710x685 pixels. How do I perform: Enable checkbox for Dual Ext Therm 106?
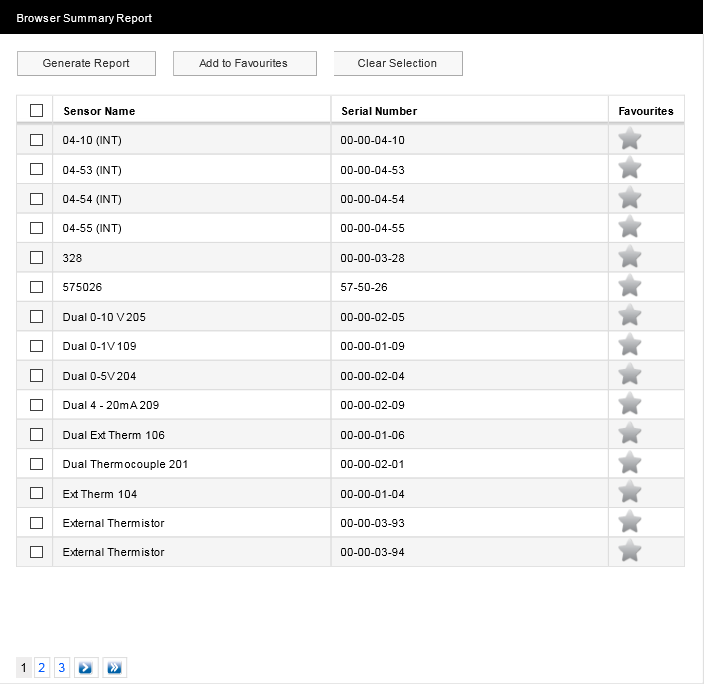click(37, 434)
